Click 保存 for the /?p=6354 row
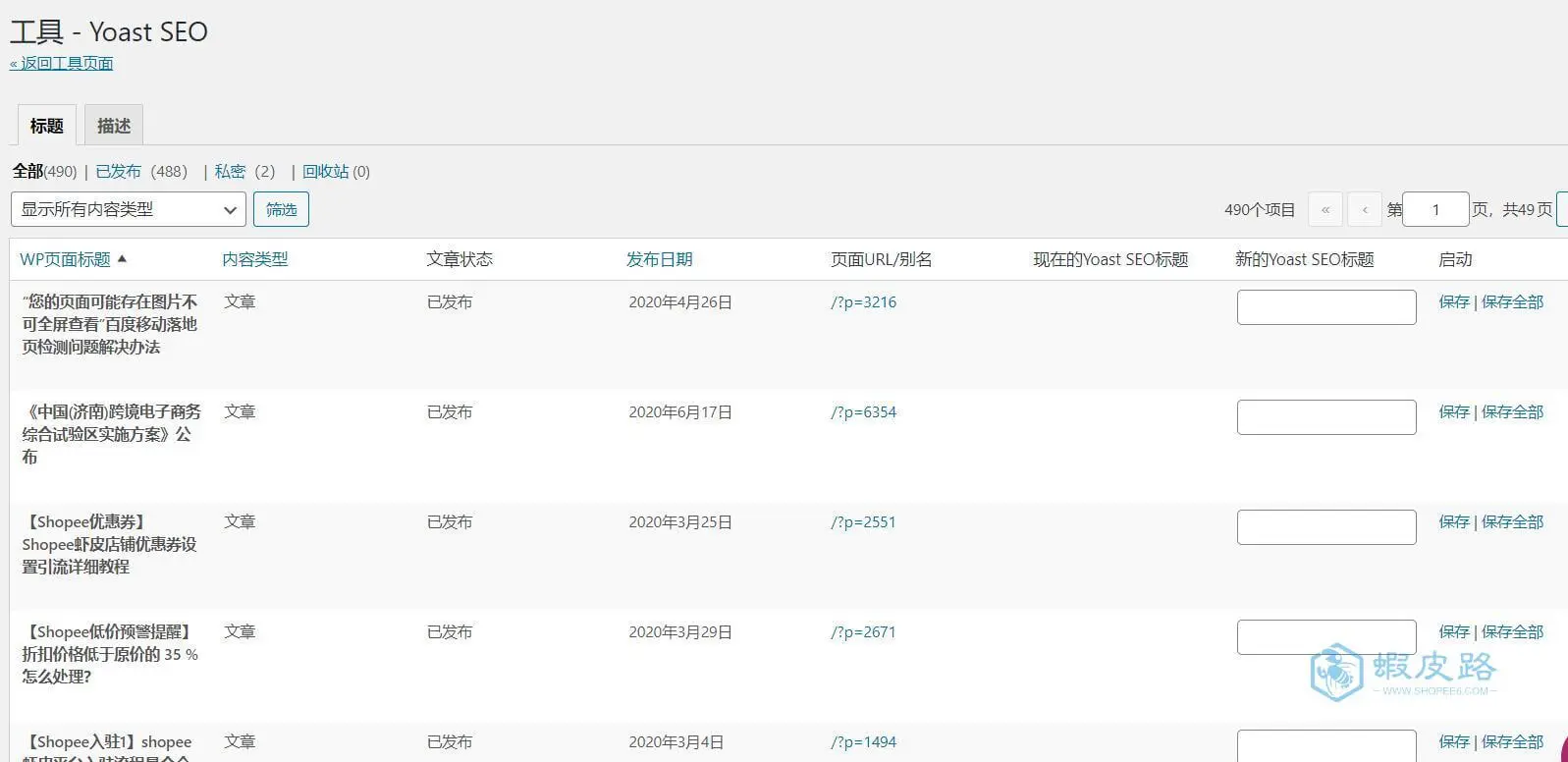 pos(1454,412)
